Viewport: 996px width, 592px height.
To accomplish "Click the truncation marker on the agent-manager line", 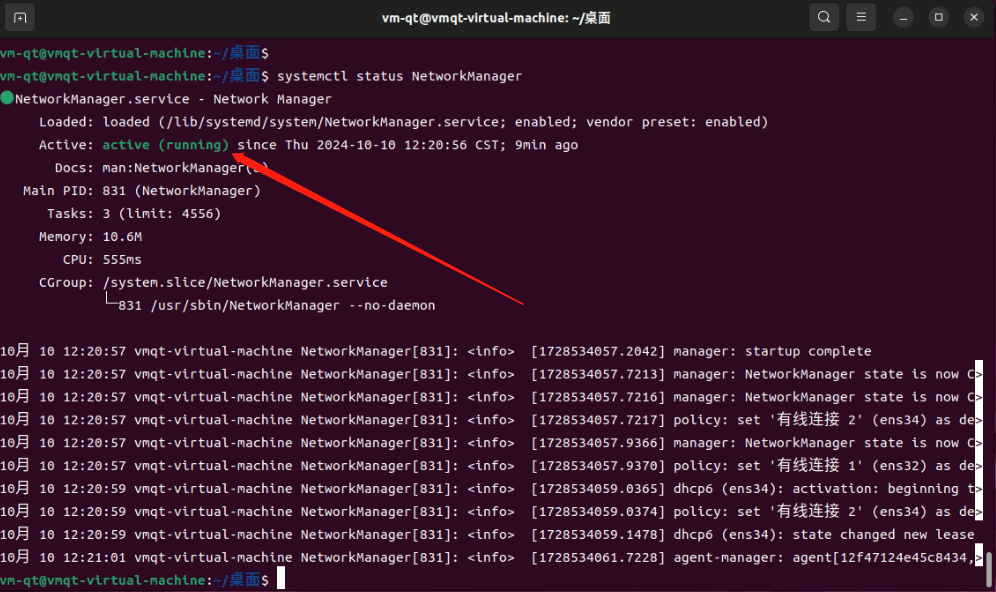I will click(x=977, y=557).
